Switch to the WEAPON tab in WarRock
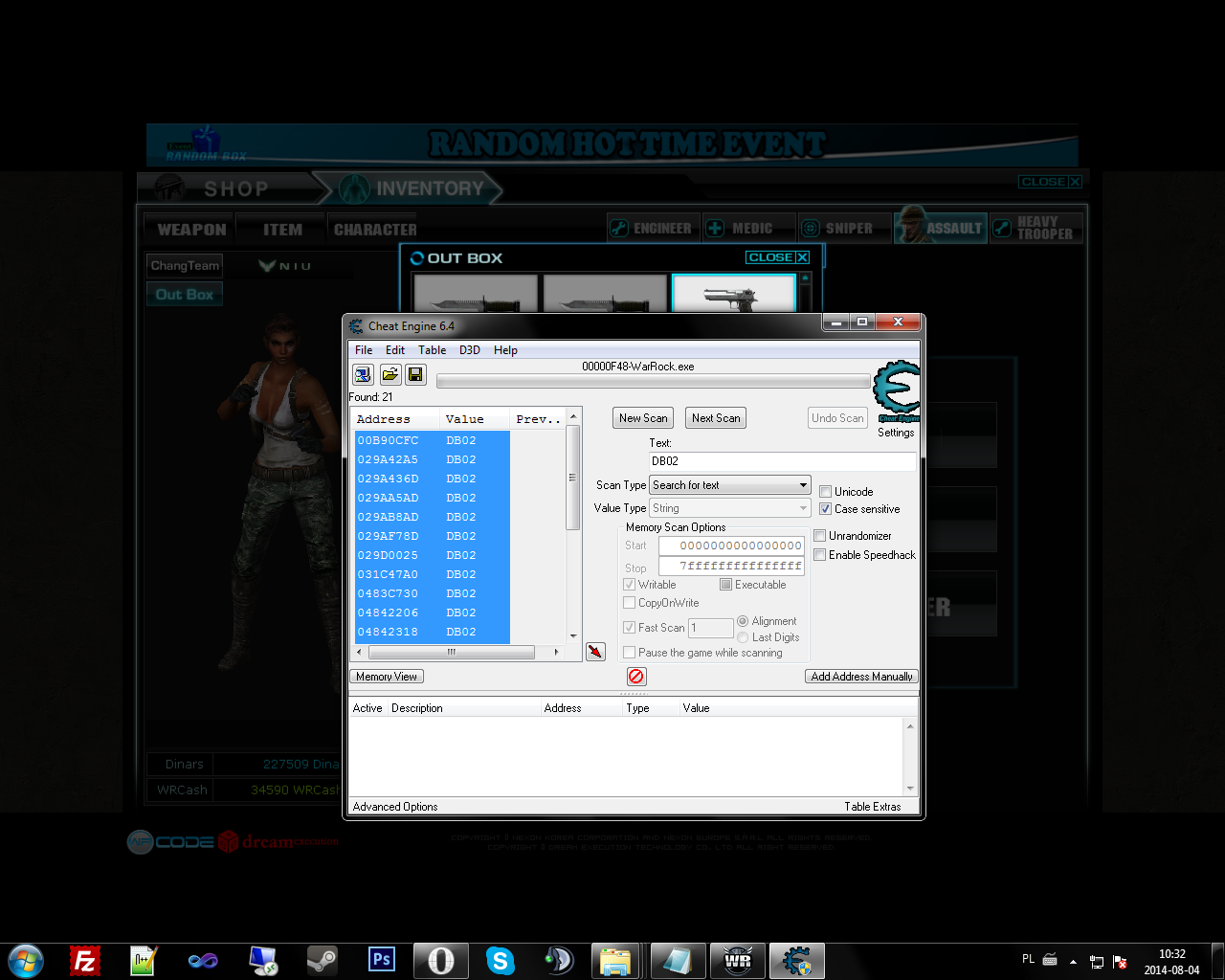 click(x=191, y=230)
